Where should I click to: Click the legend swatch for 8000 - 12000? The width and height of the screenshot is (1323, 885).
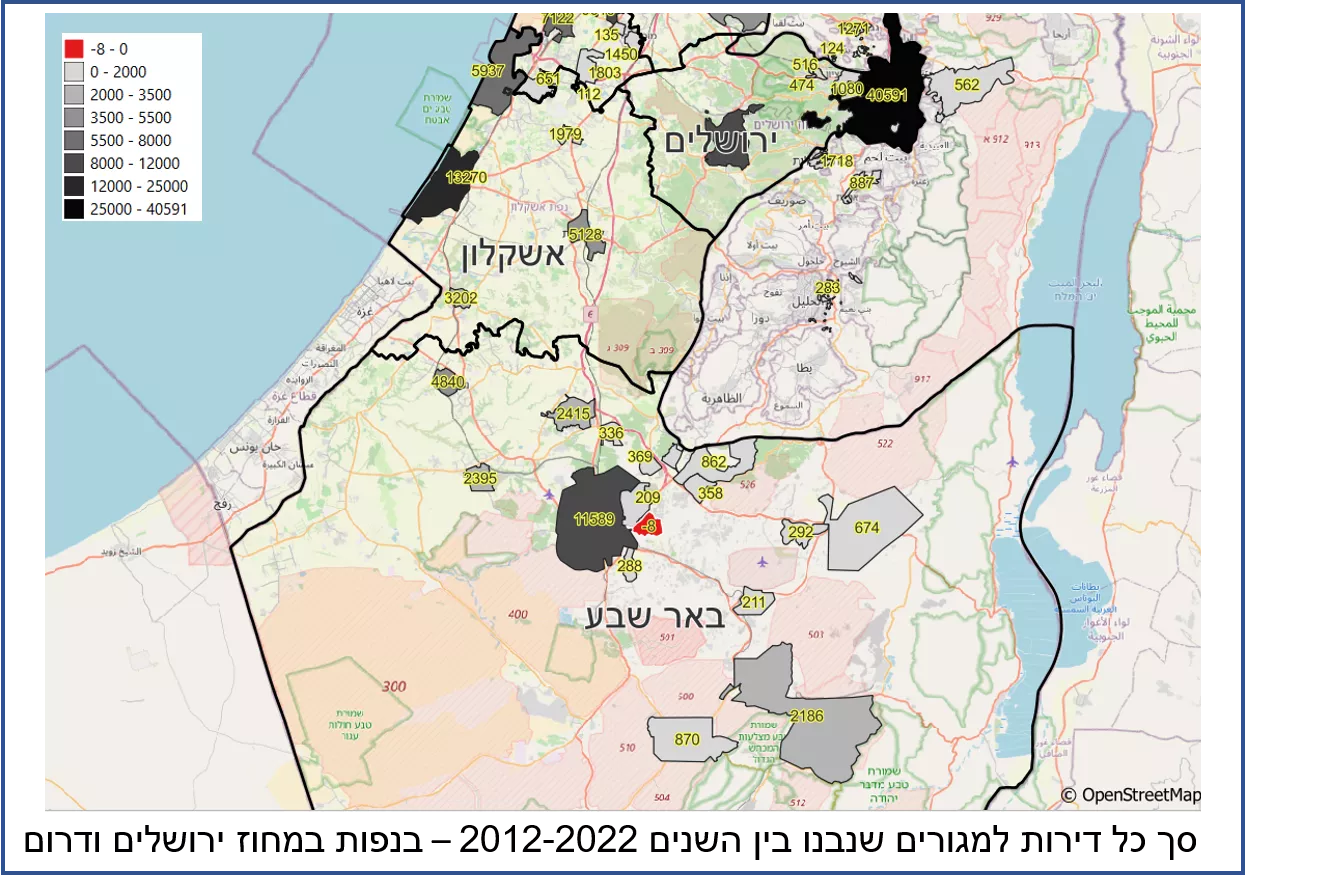(x=74, y=163)
